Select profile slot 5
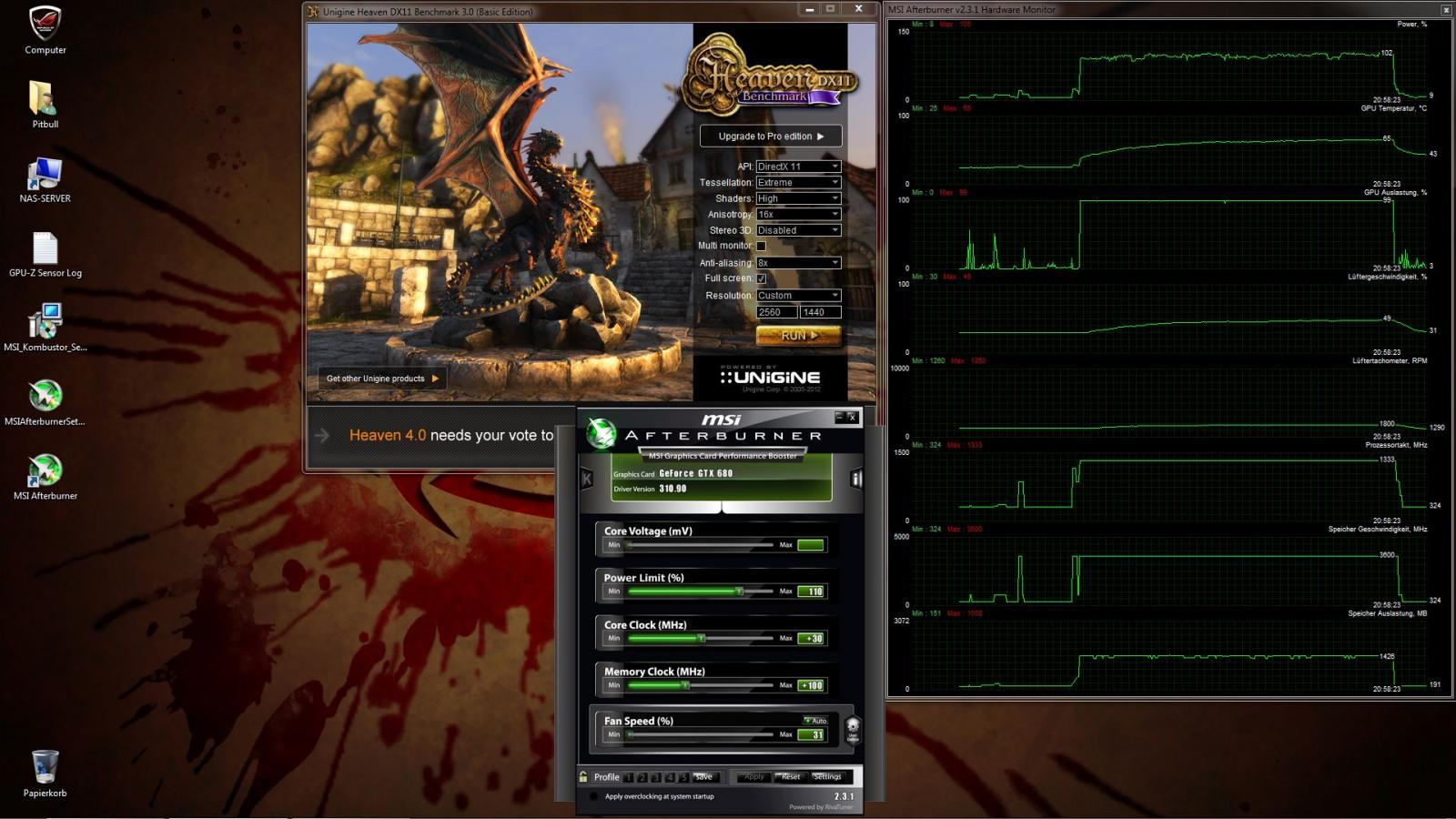This screenshot has width=1456, height=819. click(x=682, y=777)
